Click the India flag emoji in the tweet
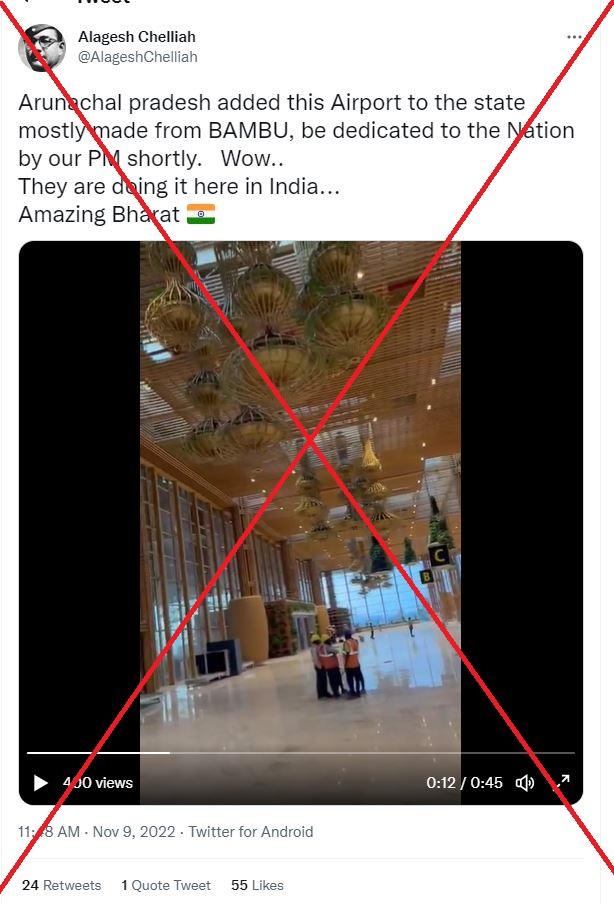The height and width of the screenshot is (904, 614). tap(201, 214)
